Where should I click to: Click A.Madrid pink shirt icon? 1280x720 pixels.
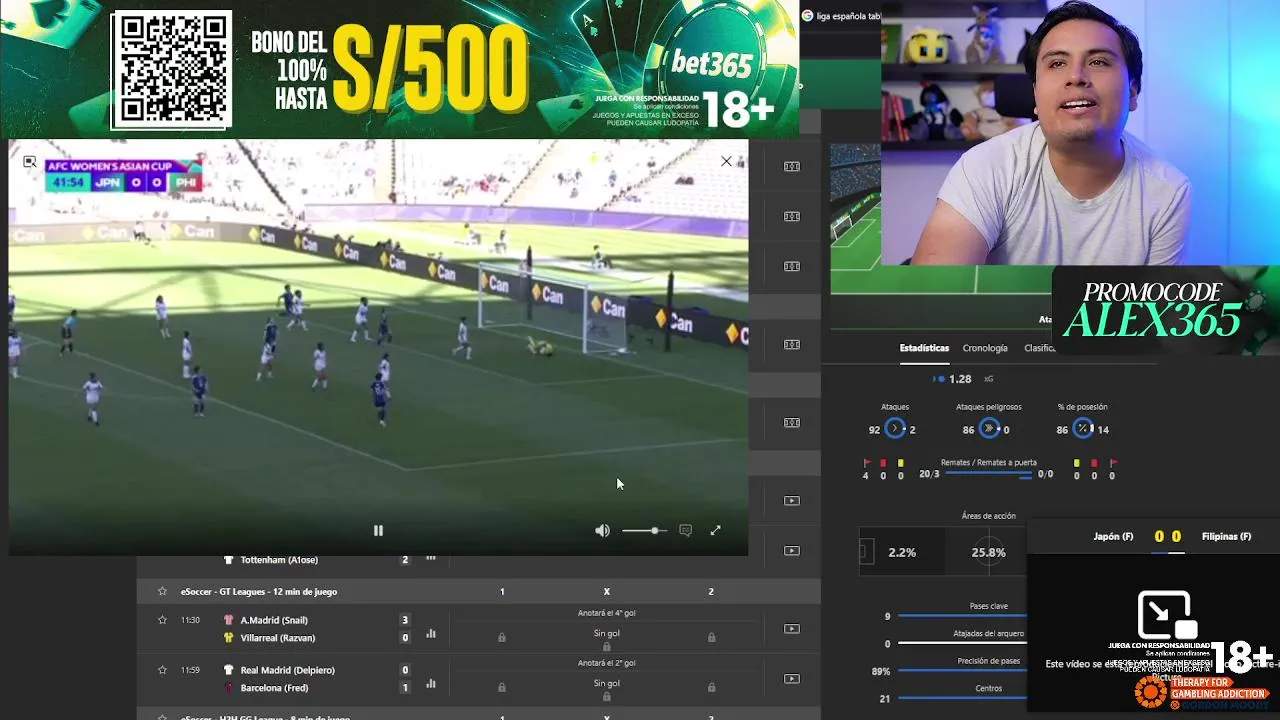[228, 620]
